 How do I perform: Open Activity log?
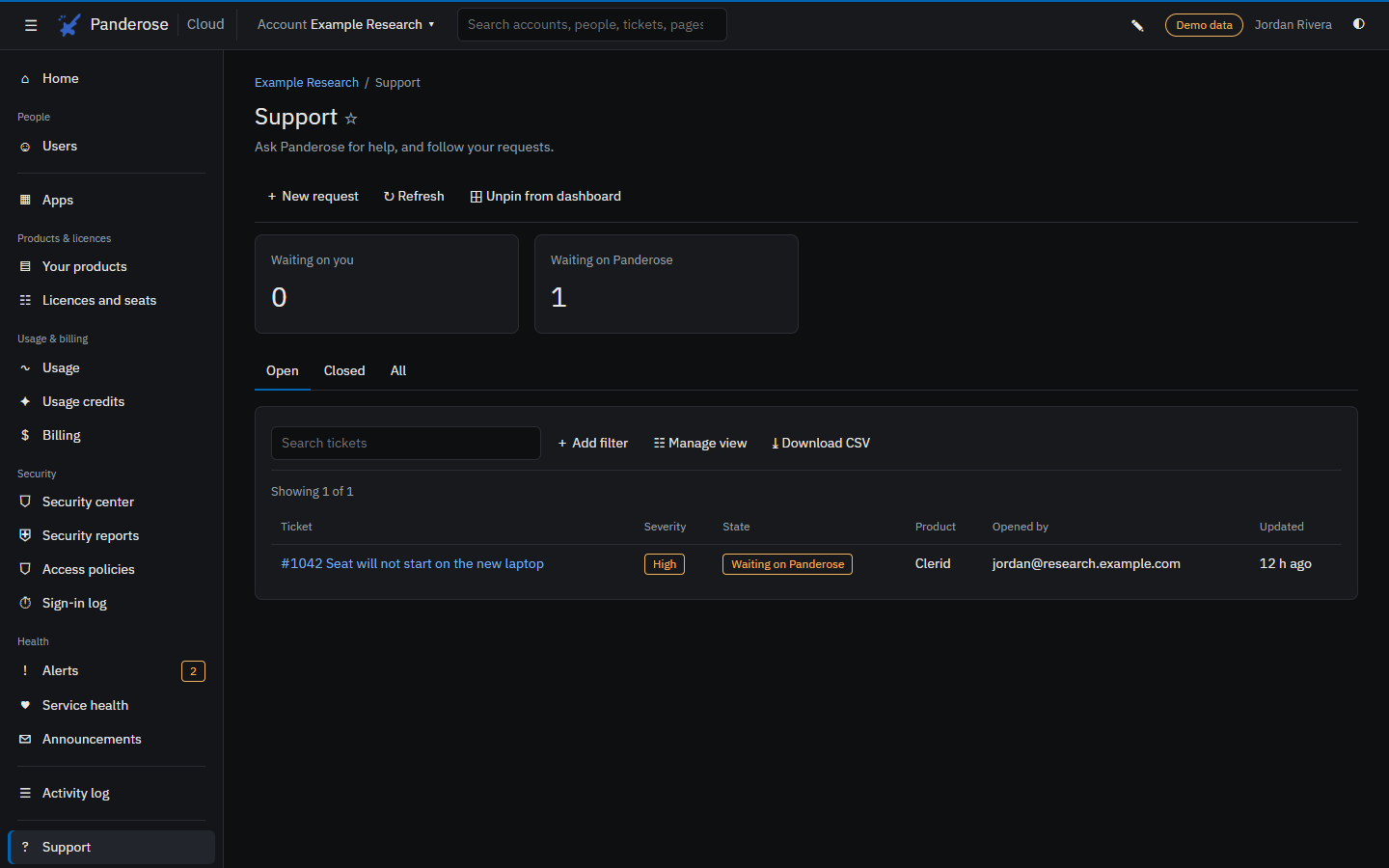111,794
